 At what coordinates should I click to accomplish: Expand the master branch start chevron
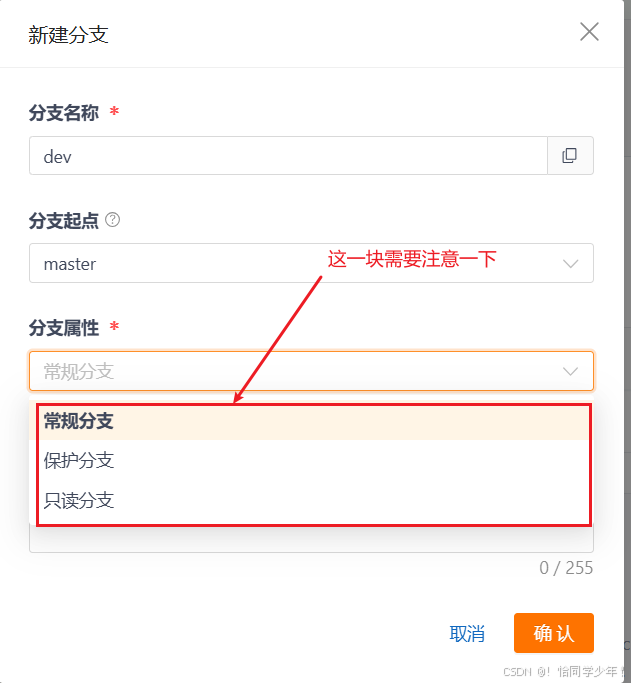coord(570,264)
